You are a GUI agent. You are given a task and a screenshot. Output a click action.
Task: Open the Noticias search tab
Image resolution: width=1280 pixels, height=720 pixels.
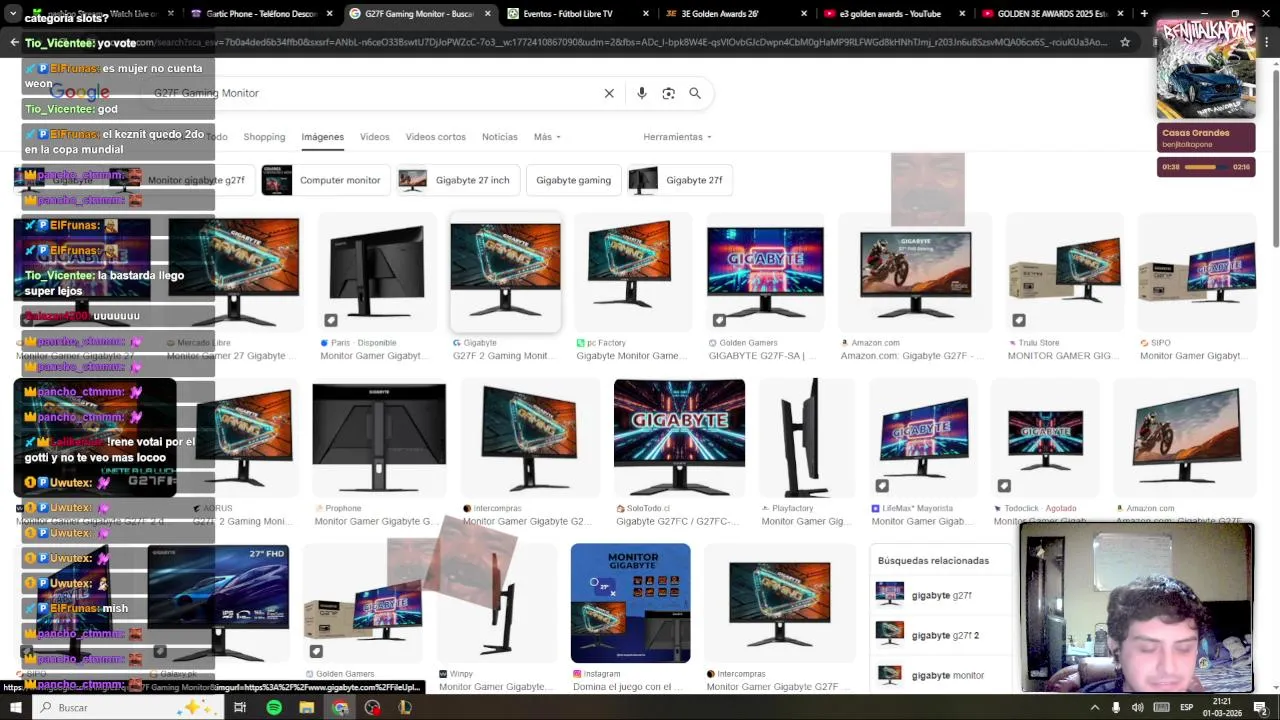pyautogui.click(x=500, y=137)
